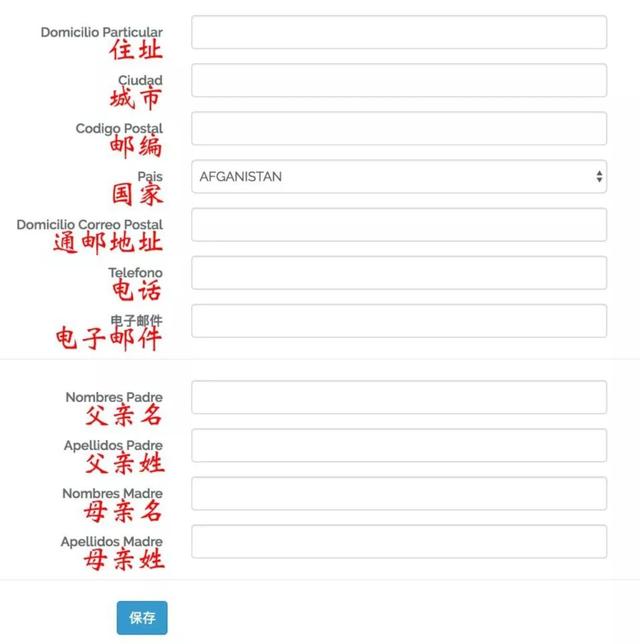Screen dimensions: 640x644
Task: Open the Pais country dropdown
Action: (x=399, y=176)
